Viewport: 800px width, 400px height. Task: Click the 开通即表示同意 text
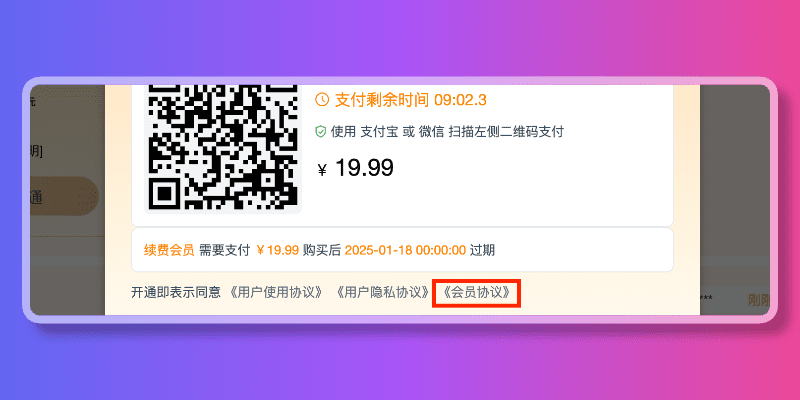coord(176,292)
